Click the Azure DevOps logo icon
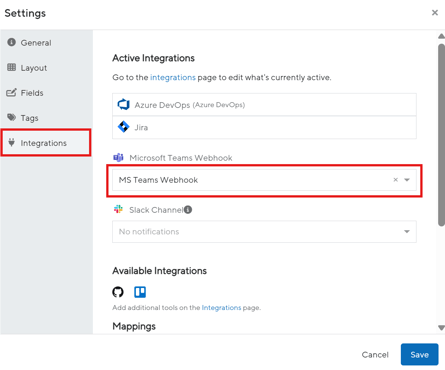Screen dimensions: 445x370 click(124, 105)
